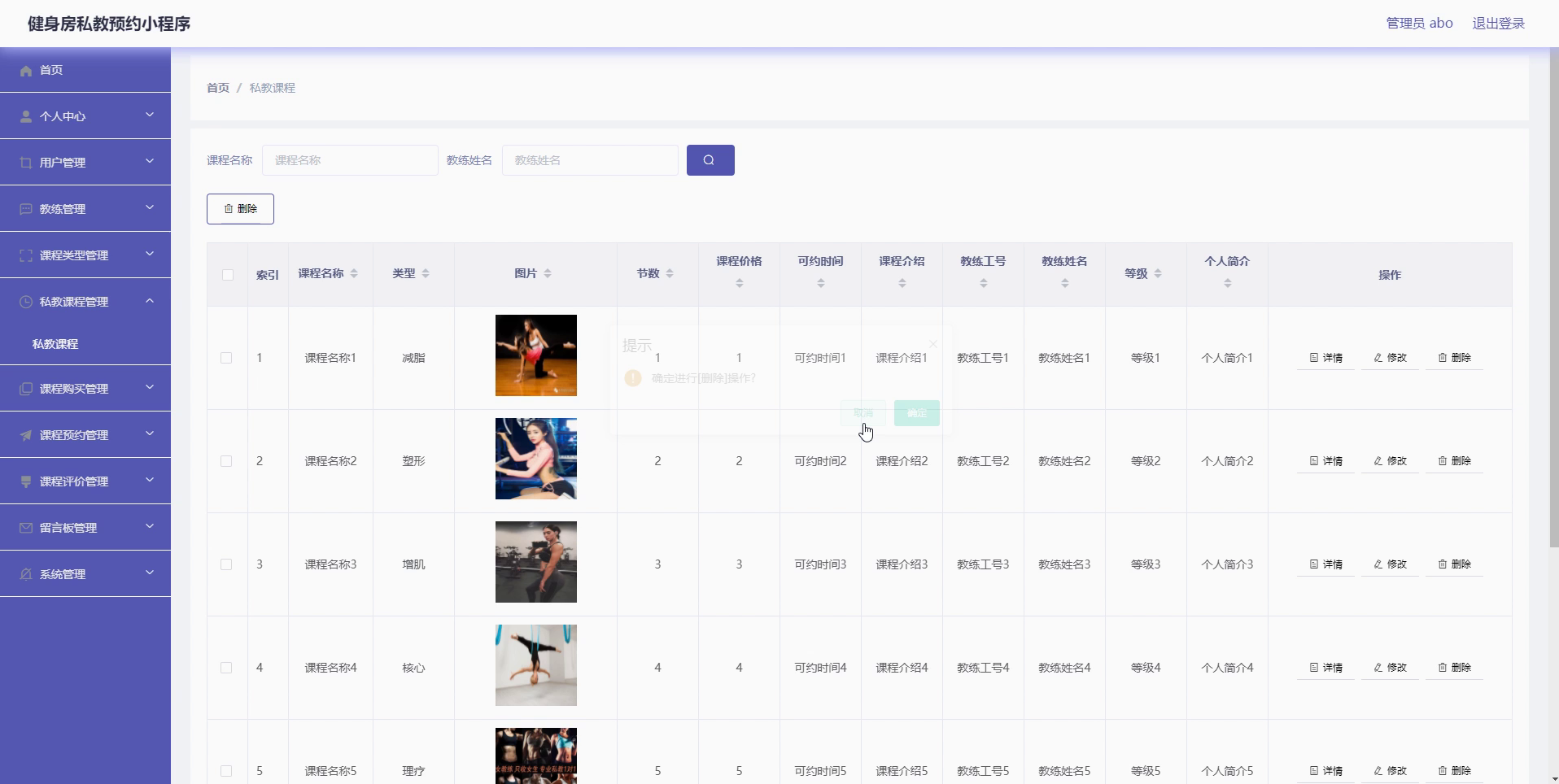Click the icon beside 课程购买管理

pyautogui.click(x=26, y=389)
